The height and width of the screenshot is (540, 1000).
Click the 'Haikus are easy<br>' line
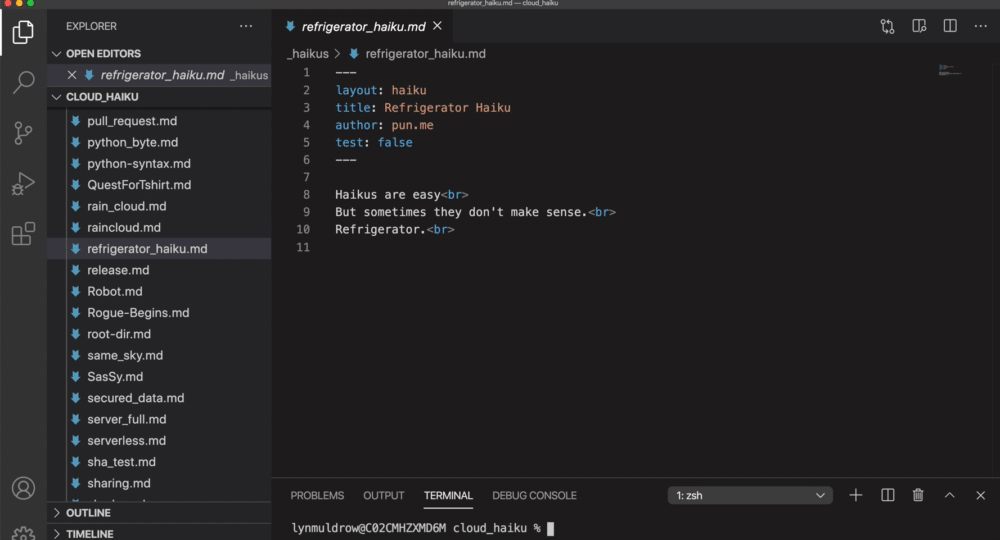pyautogui.click(x=402, y=194)
